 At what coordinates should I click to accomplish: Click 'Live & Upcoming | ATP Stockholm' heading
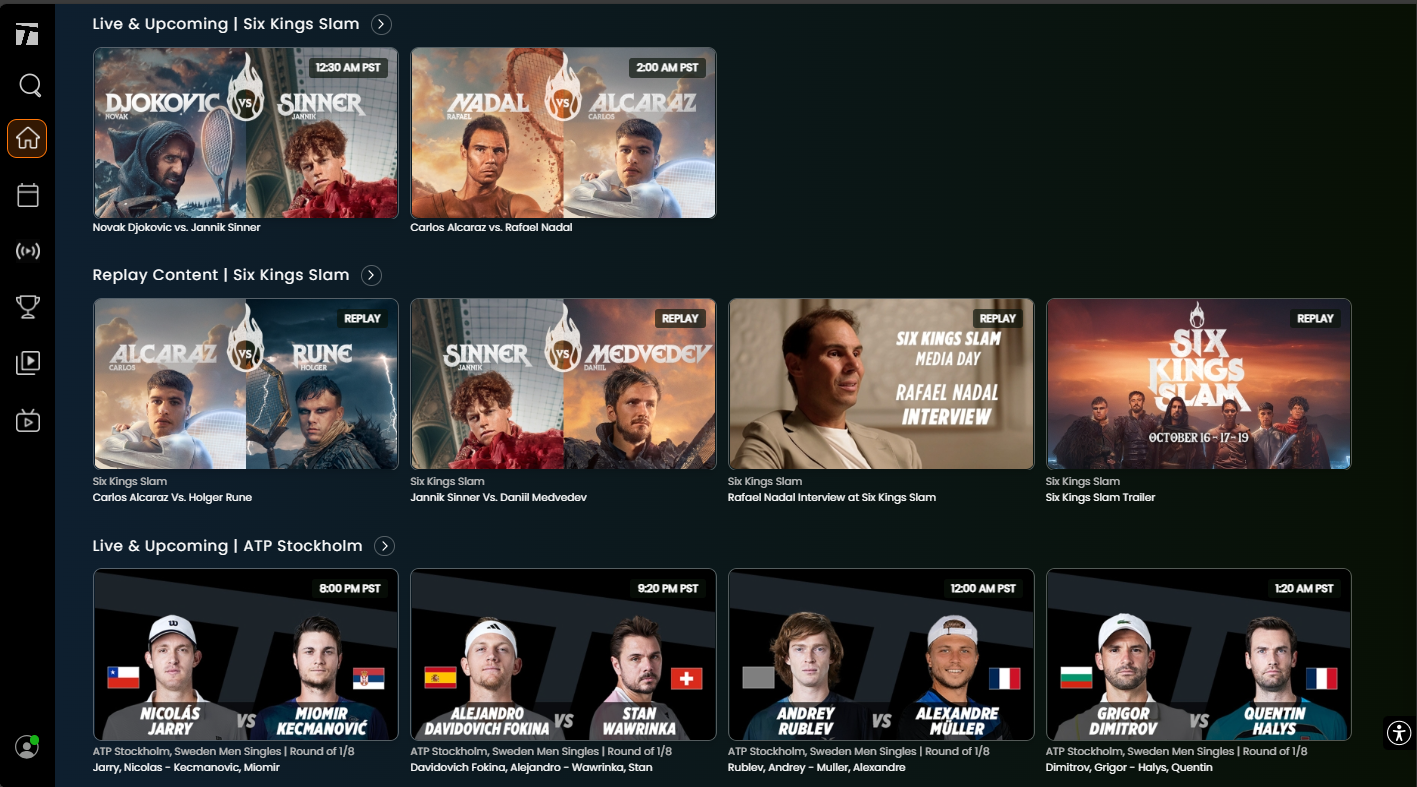pos(227,546)
